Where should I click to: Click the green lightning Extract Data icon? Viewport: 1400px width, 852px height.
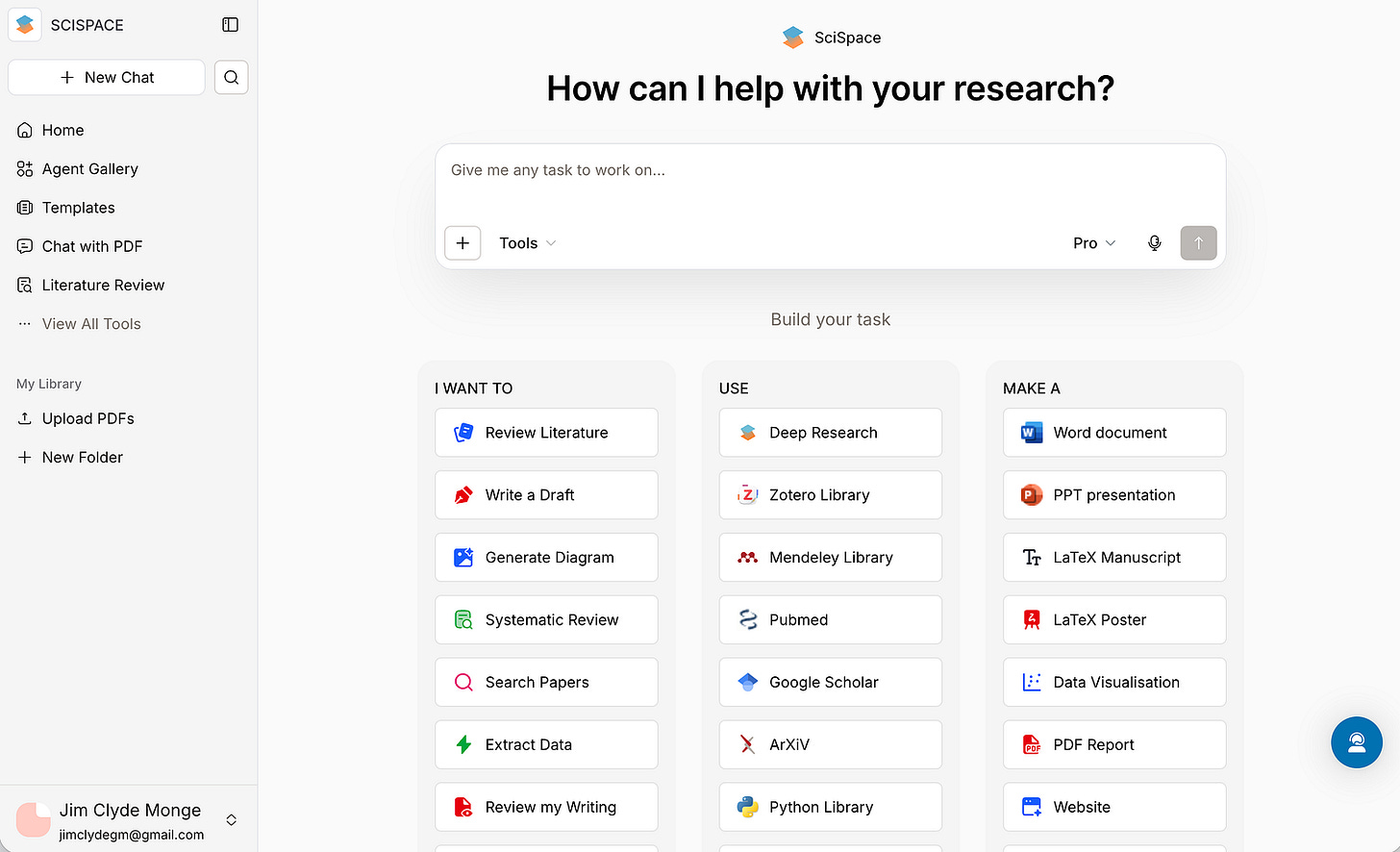pos(463,745)
